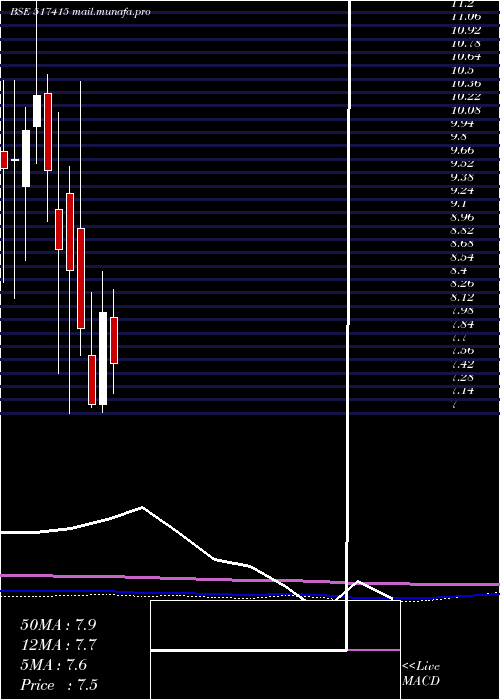This screenshot has width=500, height=700.
Task: Click the 8.96 price axis label
Action: pyautogui.click(x=462, y=217)
